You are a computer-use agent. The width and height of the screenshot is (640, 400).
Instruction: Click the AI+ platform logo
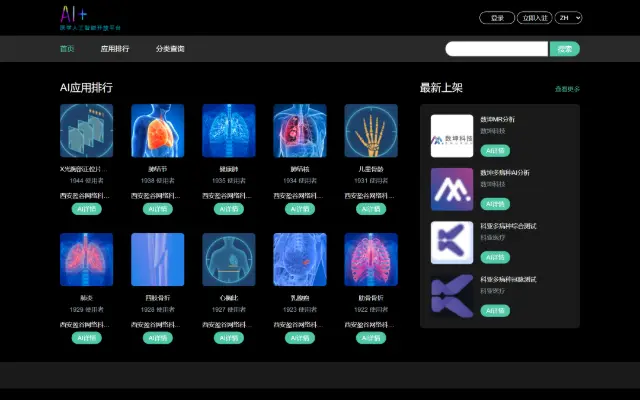pyautogui.click(x=90, y=18)
